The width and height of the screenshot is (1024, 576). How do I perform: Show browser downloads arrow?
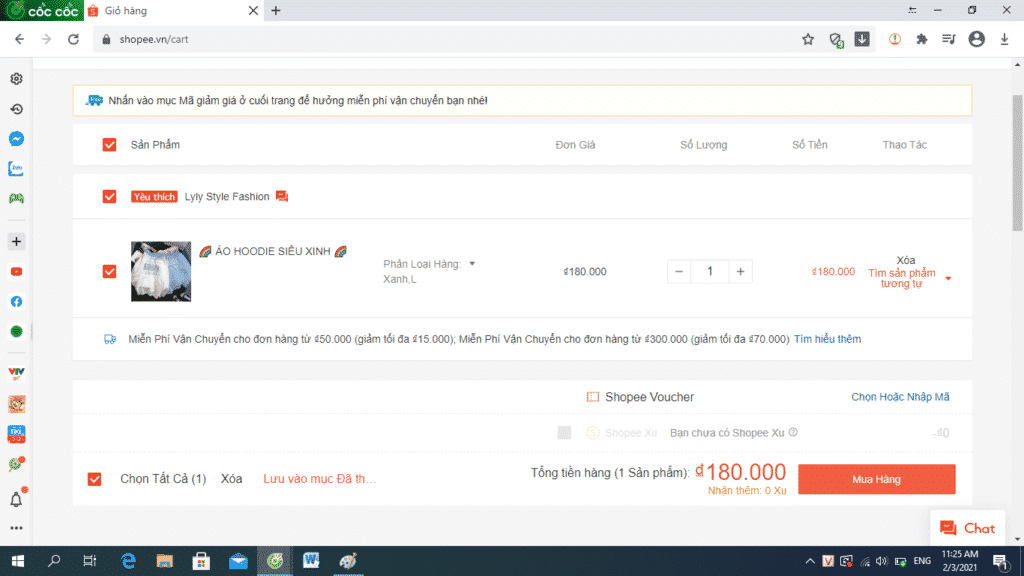[1004, 39]
